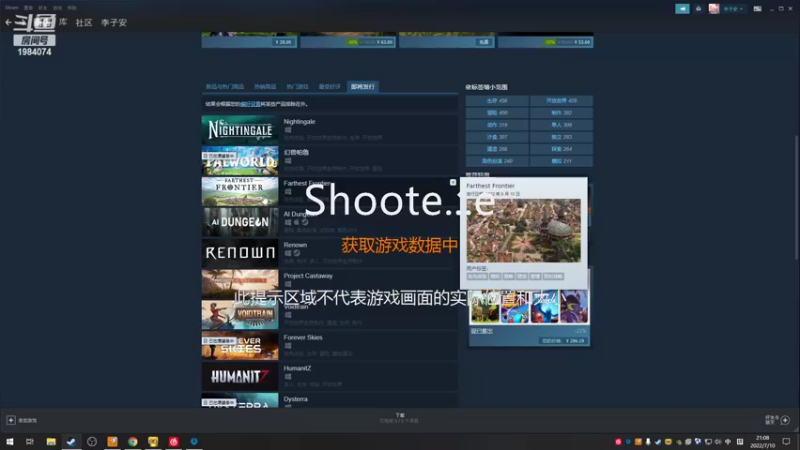Click the Steam icon on the taskbar

pos(71,441)
